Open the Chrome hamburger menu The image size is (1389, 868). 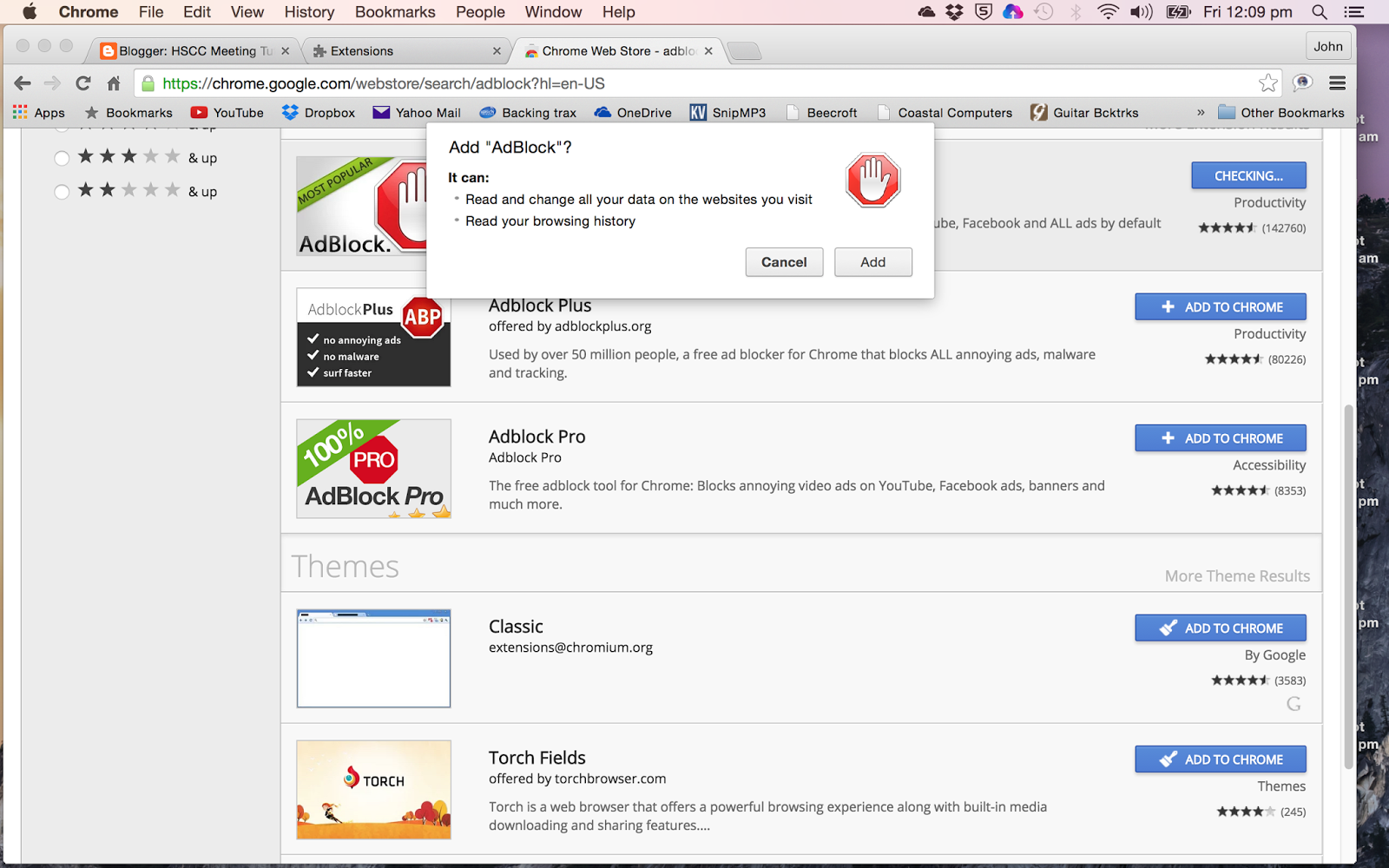[1337, 83]
